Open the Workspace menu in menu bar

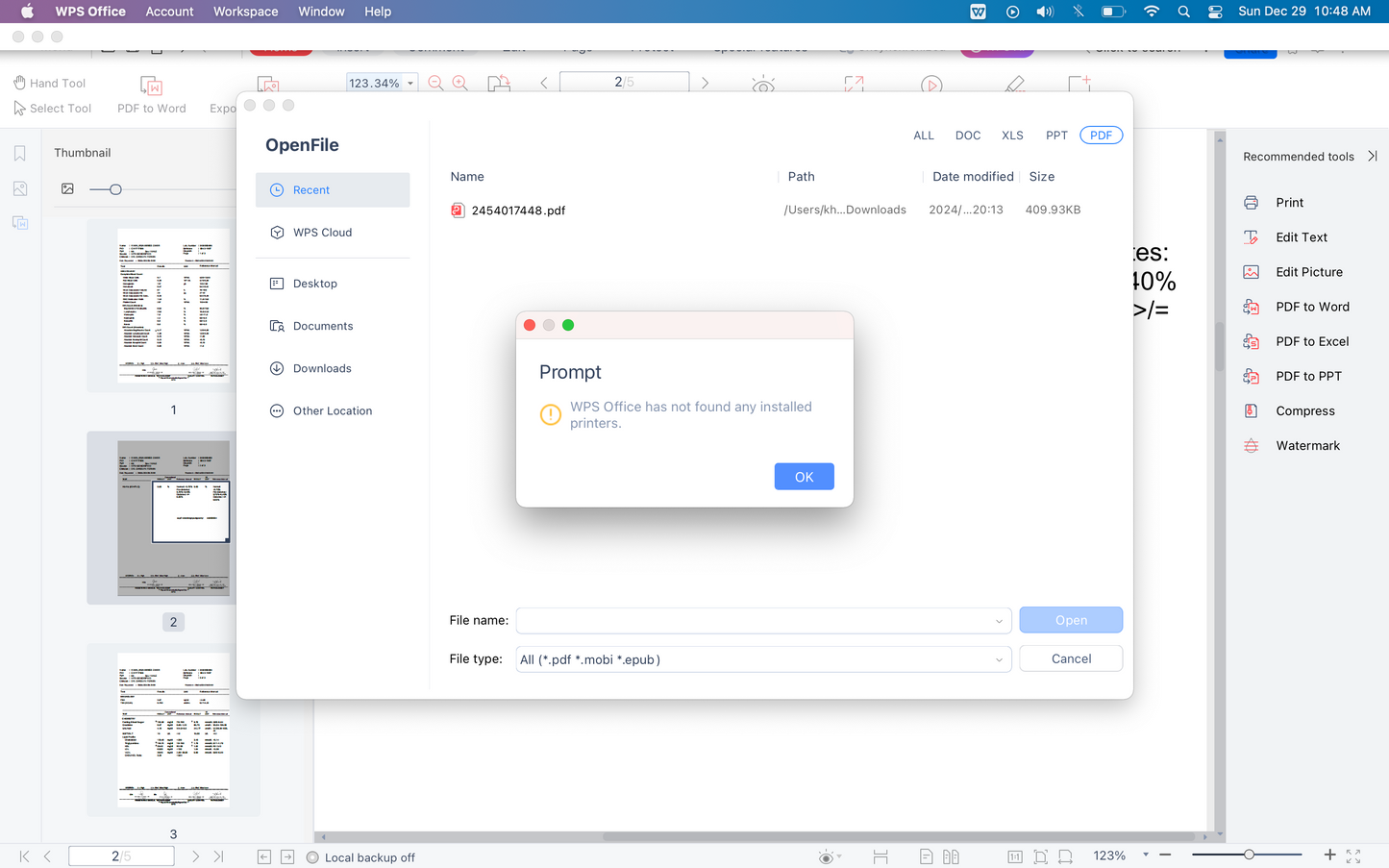(245, 12)
